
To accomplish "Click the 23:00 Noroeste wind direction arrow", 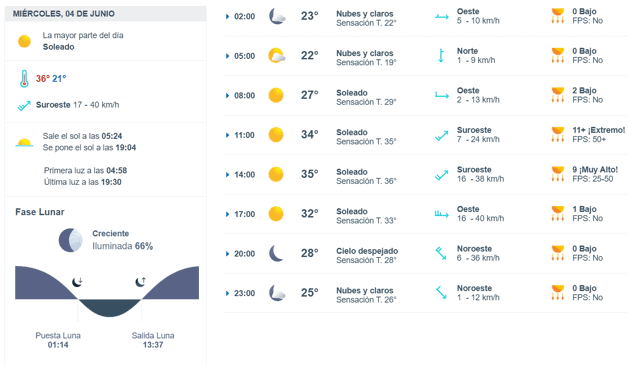I will coord(441,292).
